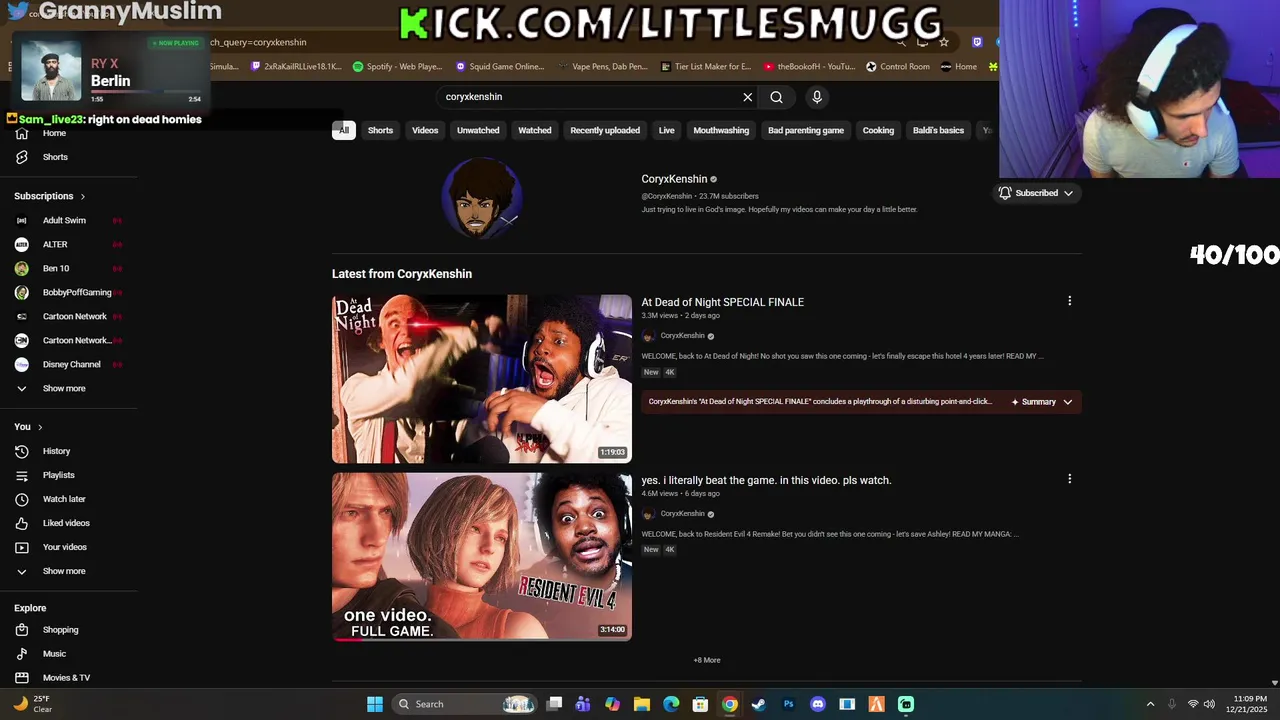Open the CoryxKenshin channel name link
The width and height of the screenshot is (1280, 720).
point(674,179)
